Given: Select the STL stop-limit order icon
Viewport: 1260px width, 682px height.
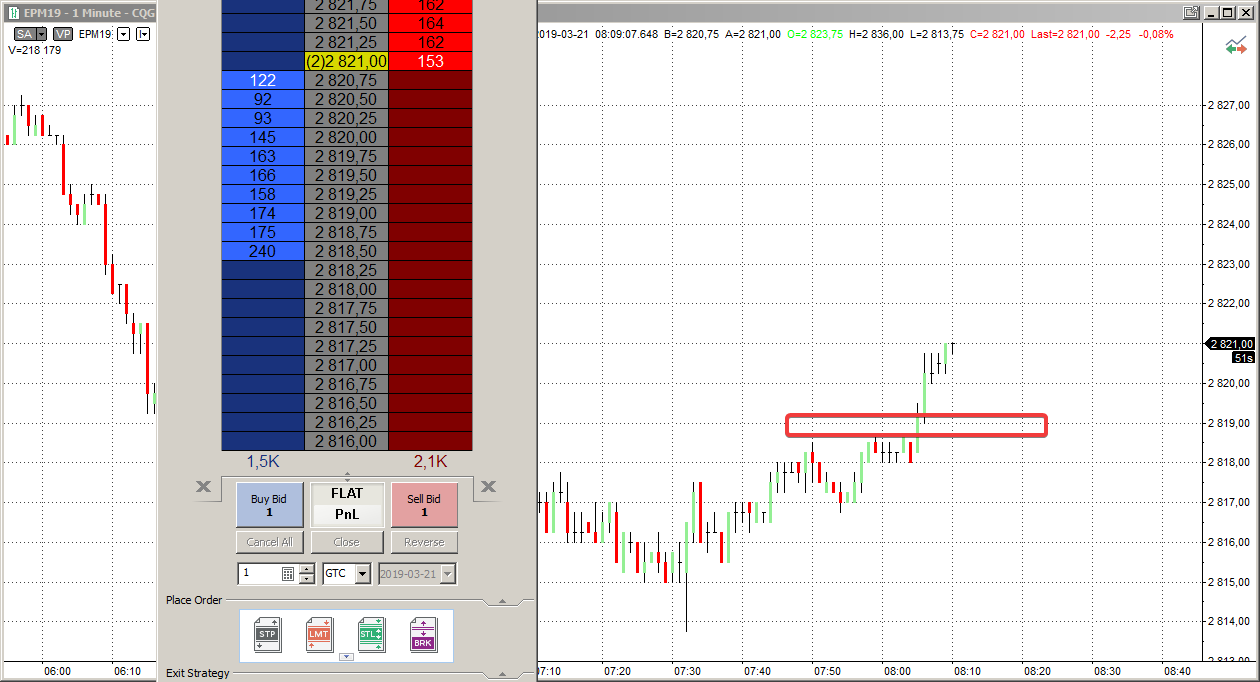Looking at the screenshot, I should pyautogui.click(x=371, y=635).
